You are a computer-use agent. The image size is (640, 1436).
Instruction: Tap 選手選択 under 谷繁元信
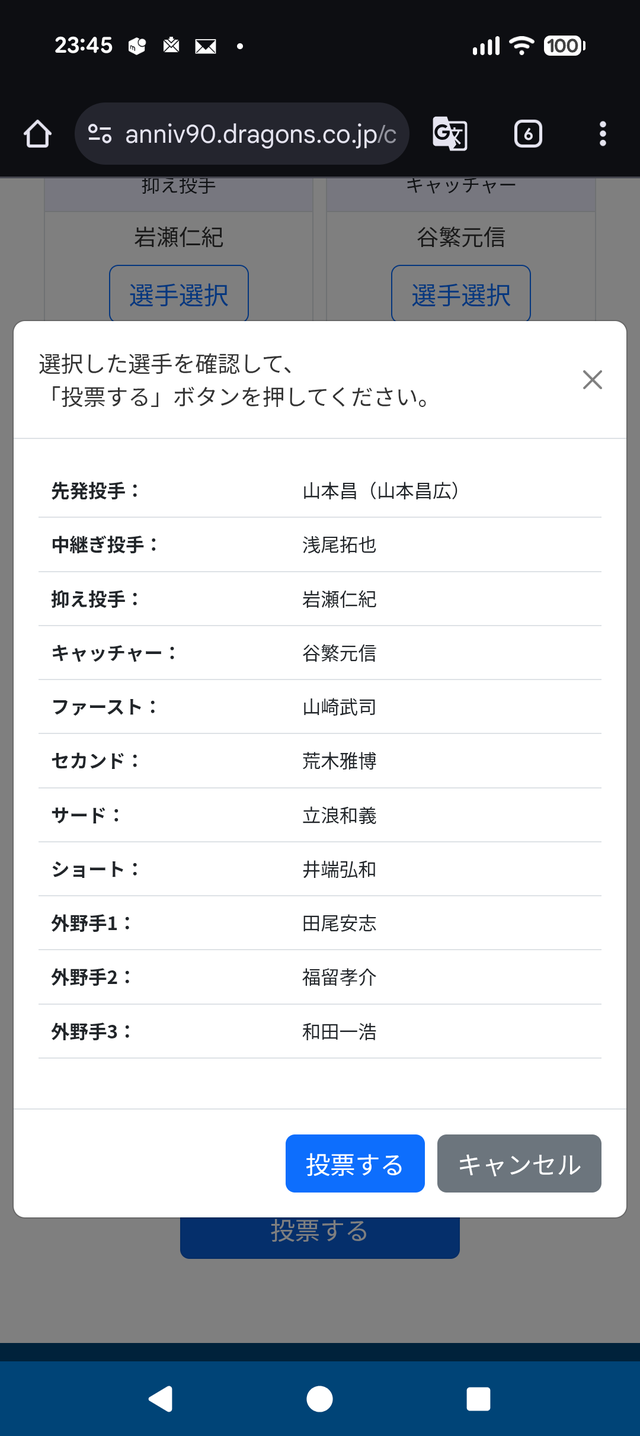pos(461,294)
